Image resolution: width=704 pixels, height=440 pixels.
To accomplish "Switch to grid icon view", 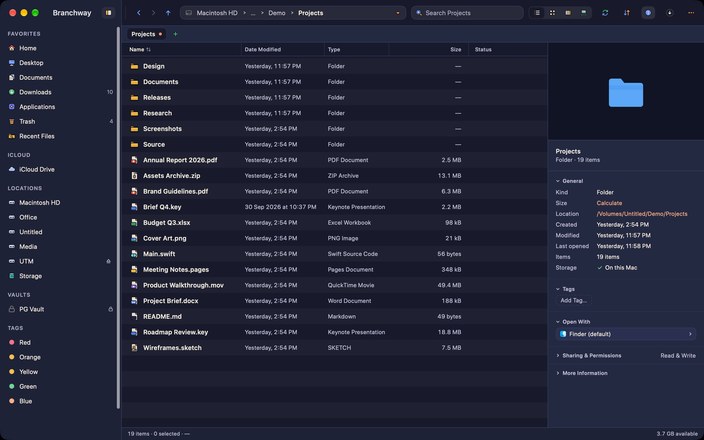I will coord(552,13).
